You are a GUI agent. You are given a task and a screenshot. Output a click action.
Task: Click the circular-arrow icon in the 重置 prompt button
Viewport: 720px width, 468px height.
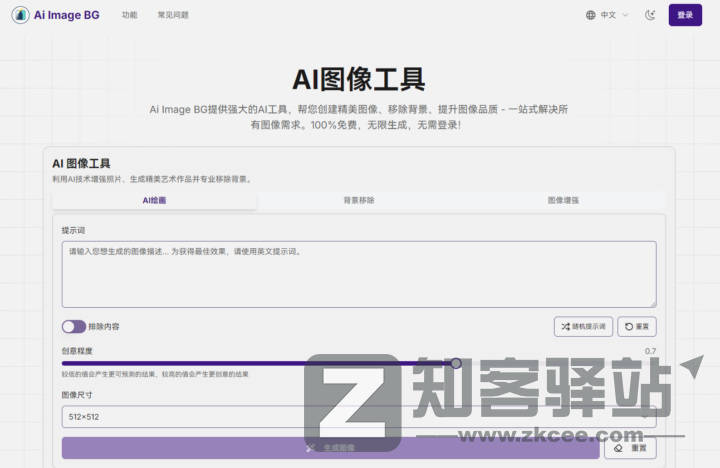[629, 327]
